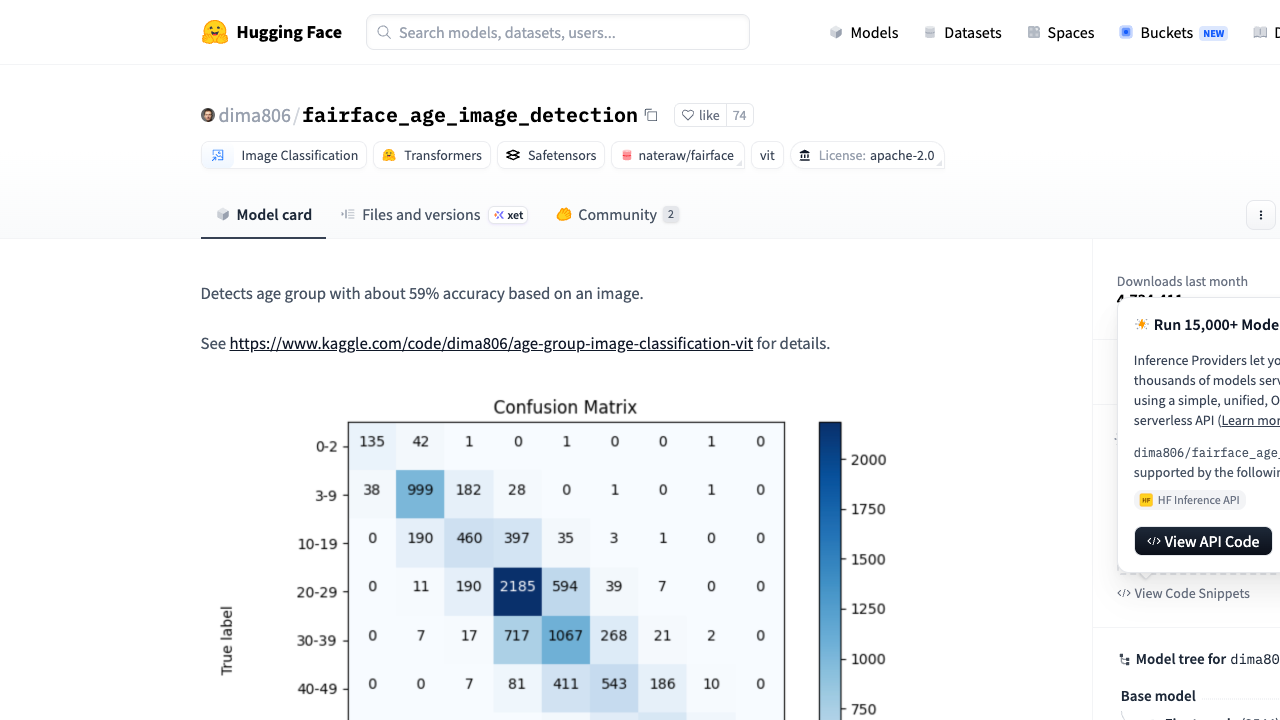Screen dimensions: 1280x720
Task: Click the HF Inference API badge
Action: [1190, 500]
